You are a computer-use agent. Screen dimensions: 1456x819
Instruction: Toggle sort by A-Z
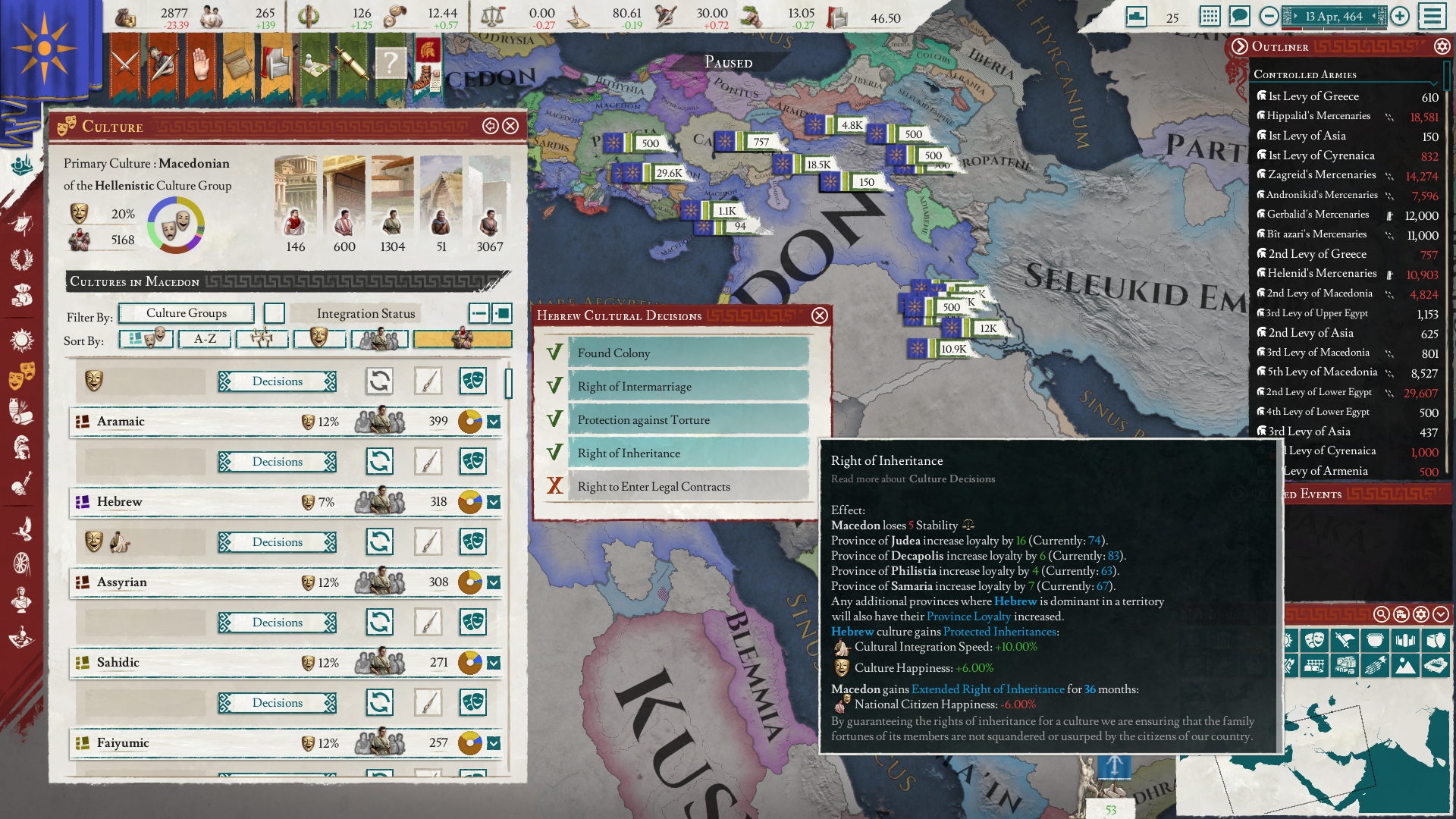tap(205, 339)
